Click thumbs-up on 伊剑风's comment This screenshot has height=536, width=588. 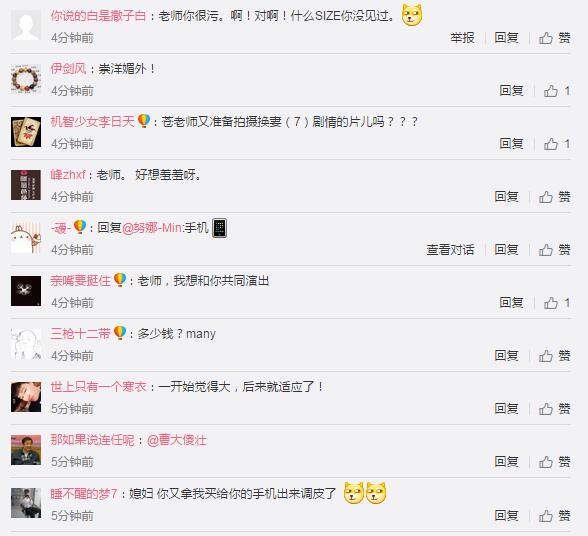(557, 90)
